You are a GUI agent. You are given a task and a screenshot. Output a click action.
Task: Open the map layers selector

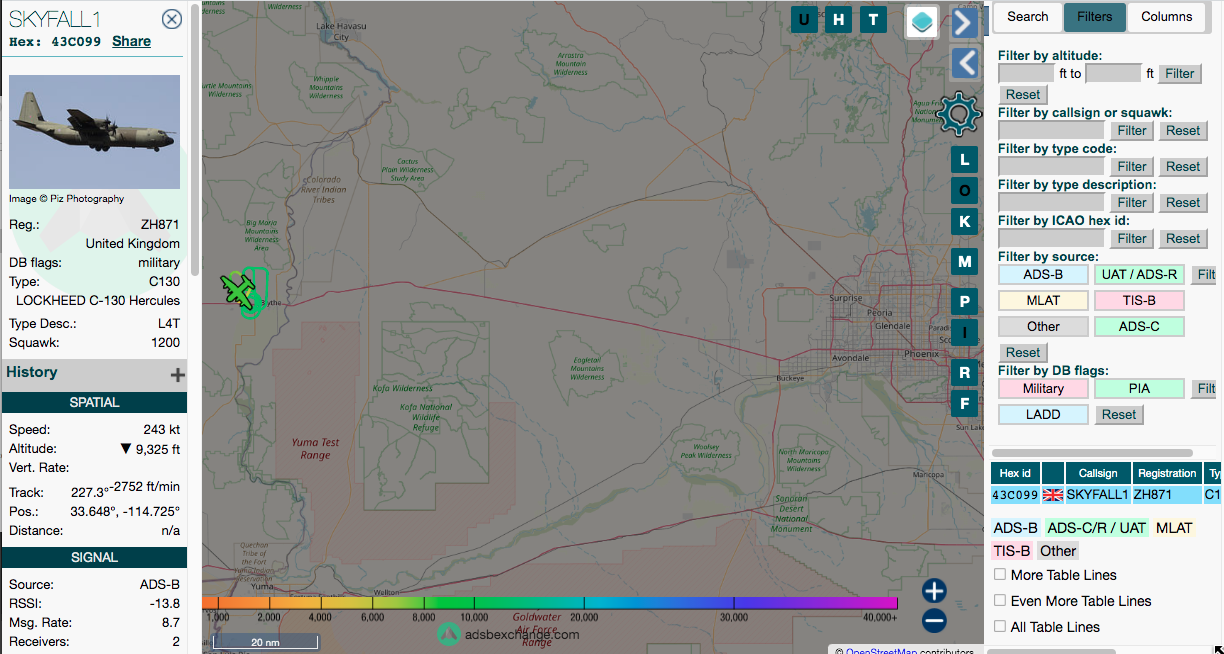pyautogui.click(x=922, y=21)
